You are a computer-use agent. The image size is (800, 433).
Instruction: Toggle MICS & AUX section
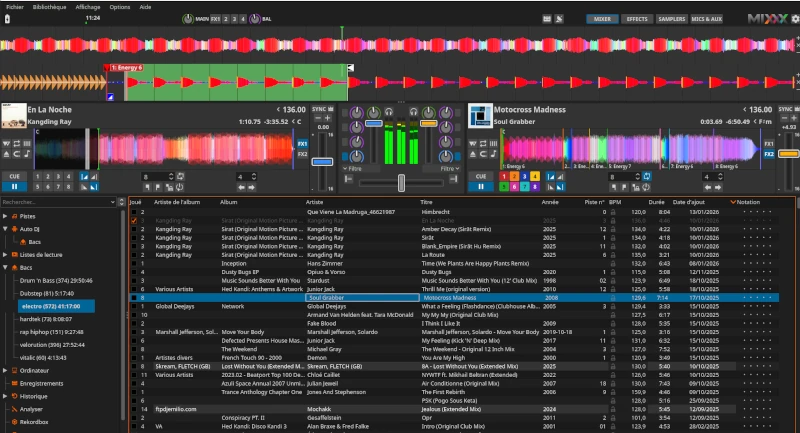pyautogui.click(x=707, y=19)
